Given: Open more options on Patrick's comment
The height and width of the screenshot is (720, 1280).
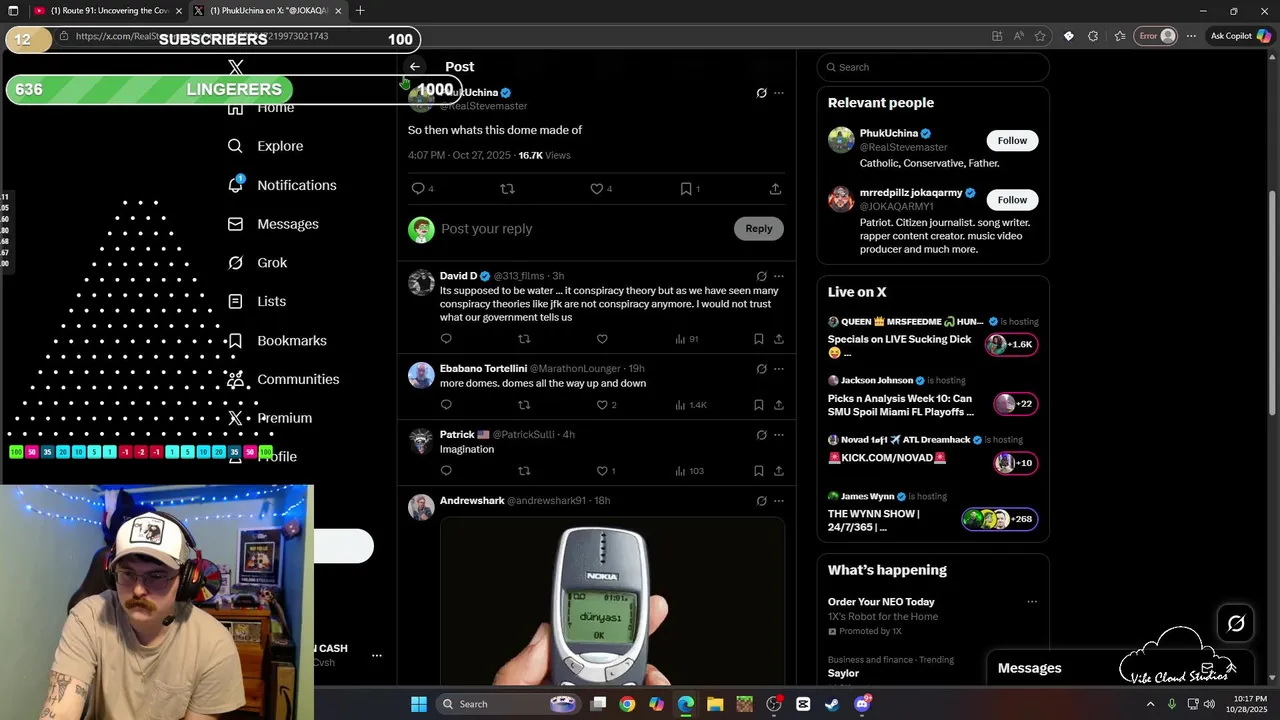Looking at the screenshot, I should (x=779, y=435).
